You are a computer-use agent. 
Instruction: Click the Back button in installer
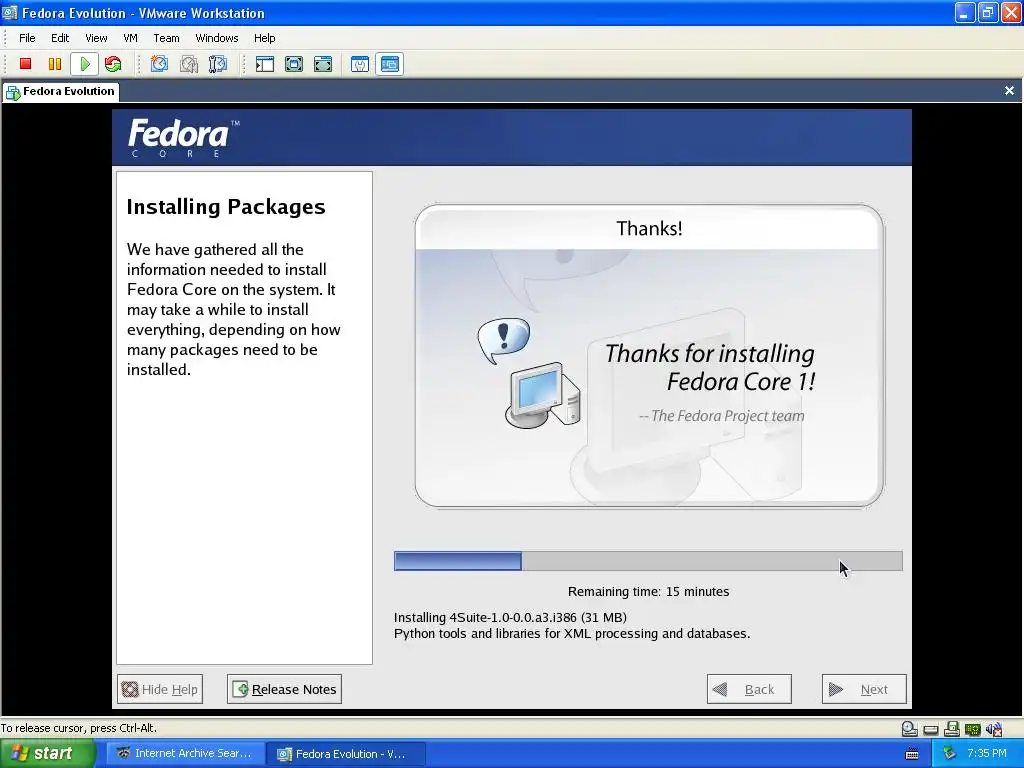coord(749,689)
